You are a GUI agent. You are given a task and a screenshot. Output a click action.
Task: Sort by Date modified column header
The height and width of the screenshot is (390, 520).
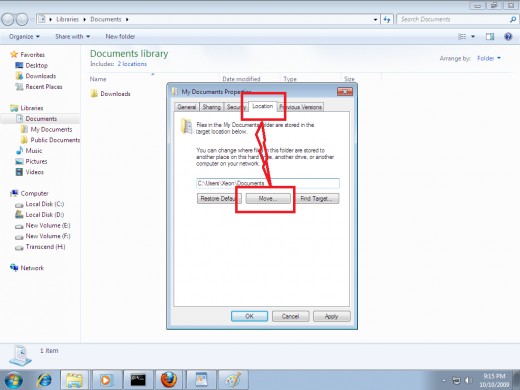point(241,79)
